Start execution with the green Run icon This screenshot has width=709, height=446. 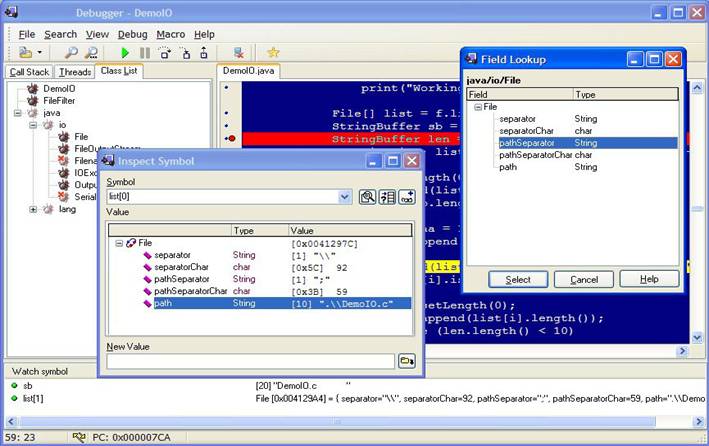tap(125, 53)
